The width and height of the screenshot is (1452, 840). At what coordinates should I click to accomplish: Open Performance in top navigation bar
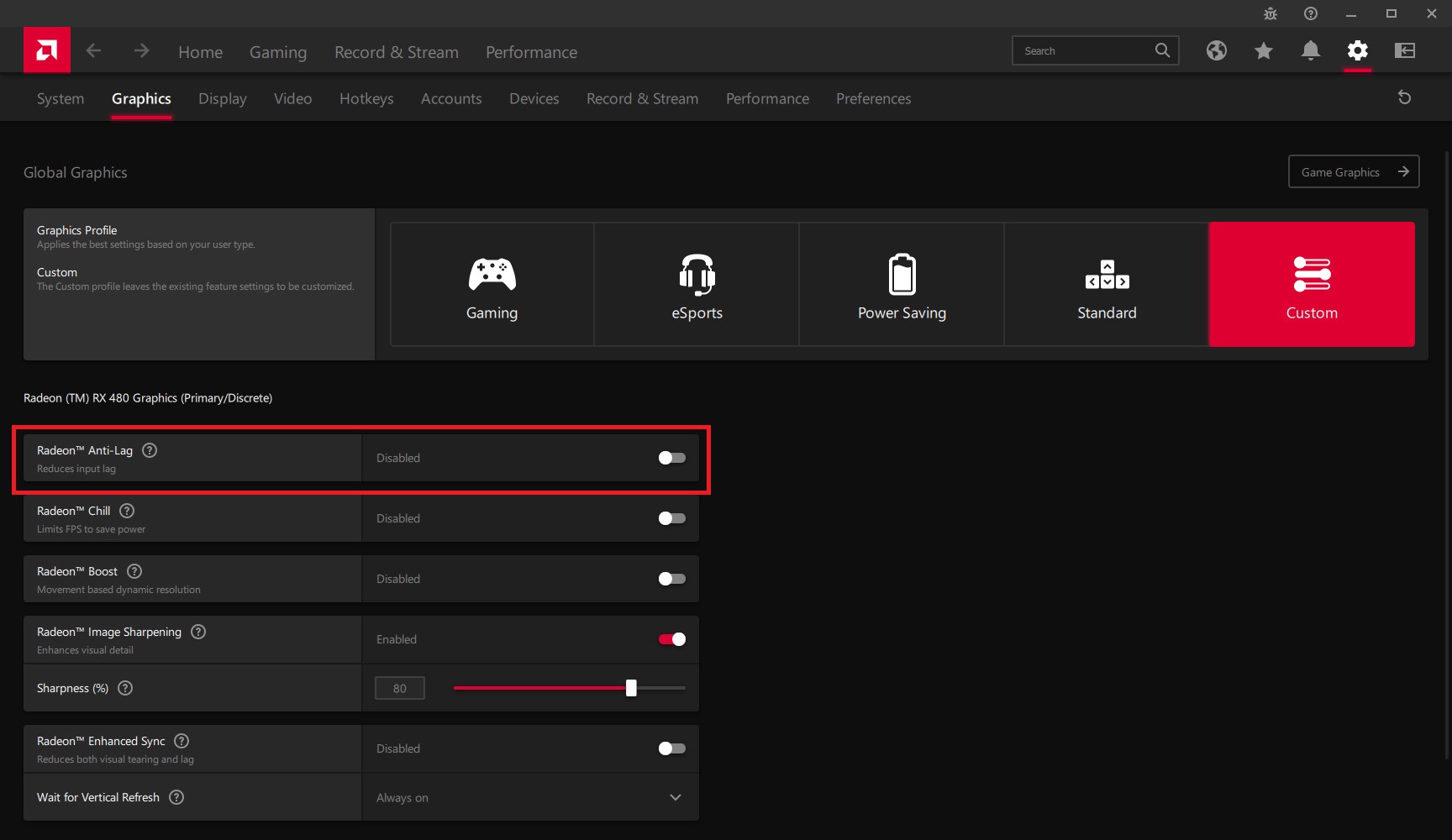tap(531, 52)
